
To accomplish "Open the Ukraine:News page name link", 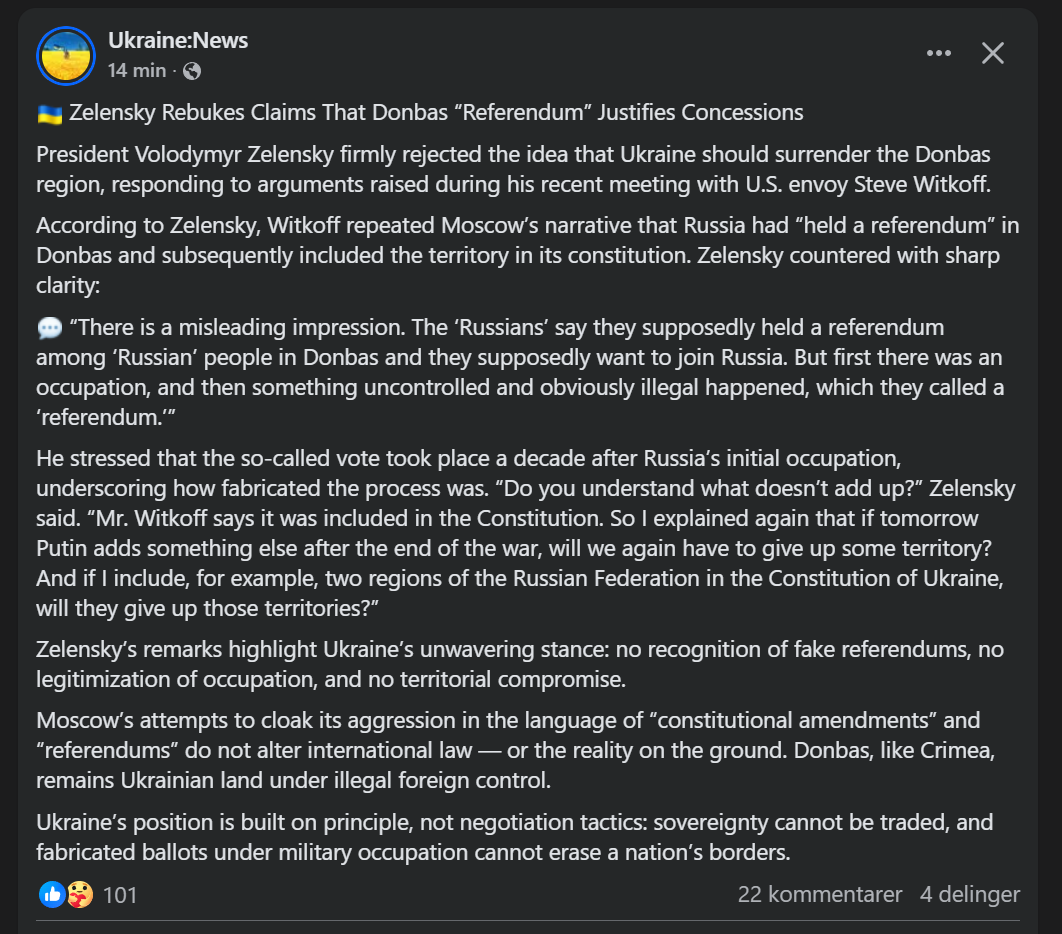I will 178,41.
